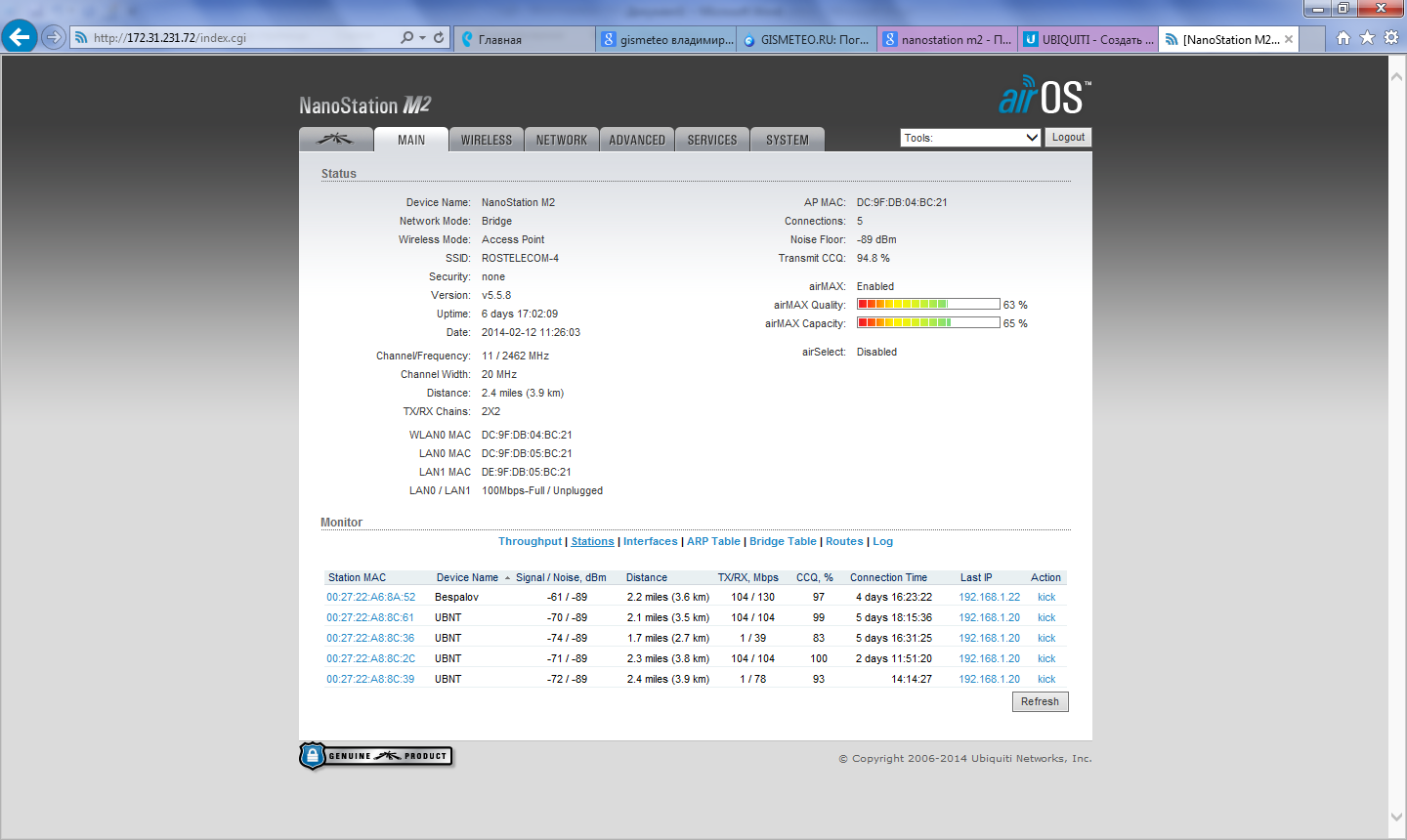The width and height of the screenshot is (1407, 840).
Task: Kick station 00:27:22:A8:8C:61
Action: pyautogui.click(x=1046, y=617)
